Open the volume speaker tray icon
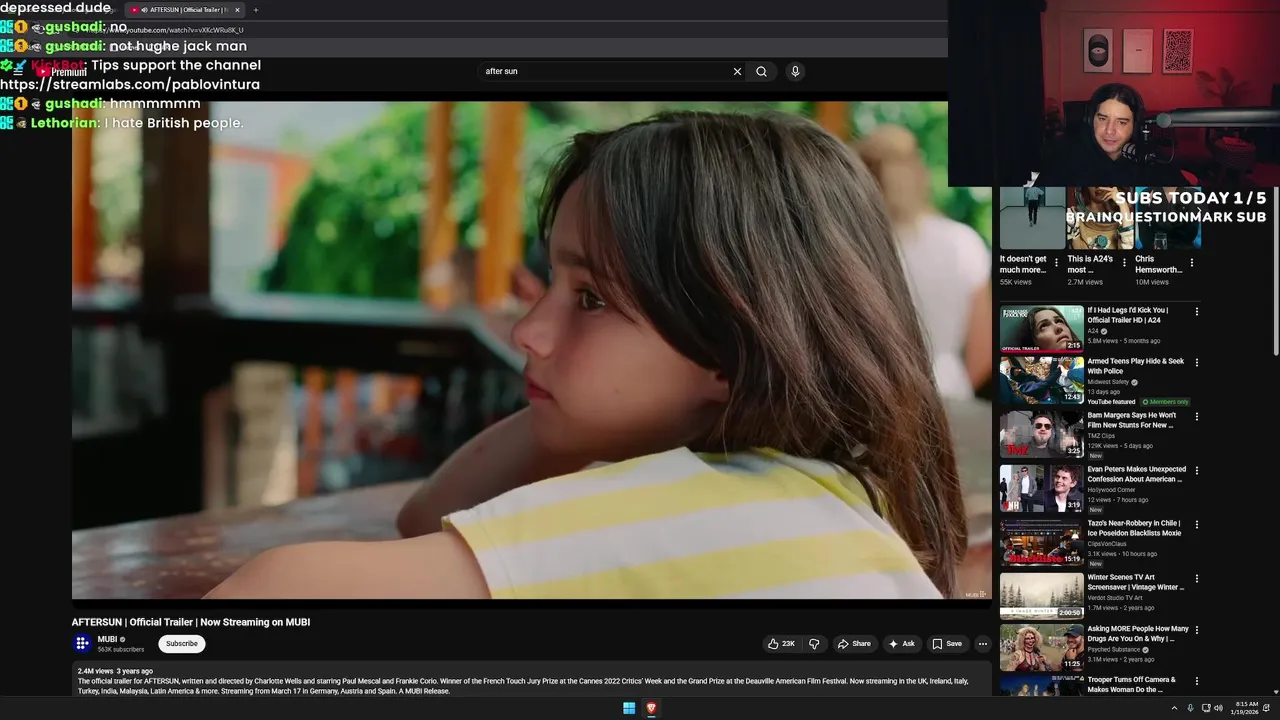This screenshot has height=720, width=1280. (1218, 708)
